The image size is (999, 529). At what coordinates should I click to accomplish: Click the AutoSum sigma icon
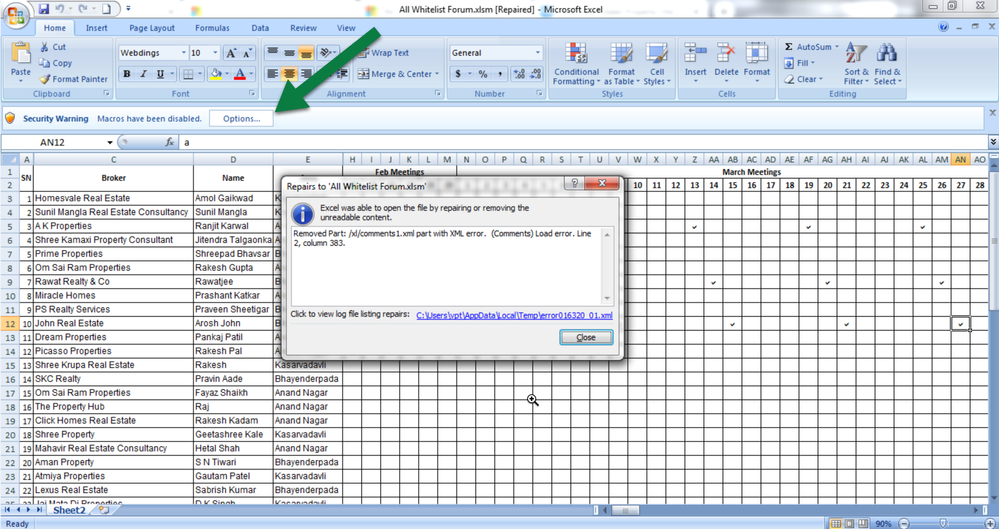click(x=789, y=47)
